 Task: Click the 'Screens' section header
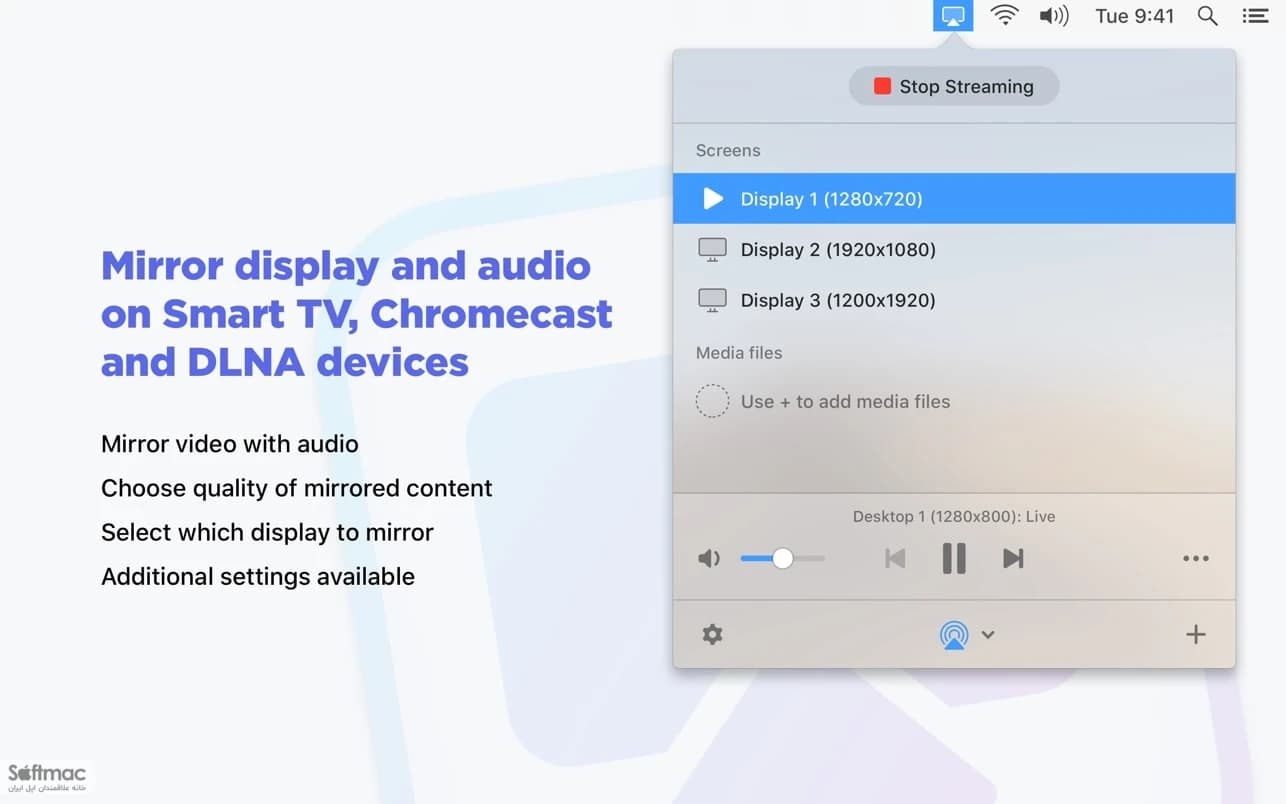coord(728,150)
